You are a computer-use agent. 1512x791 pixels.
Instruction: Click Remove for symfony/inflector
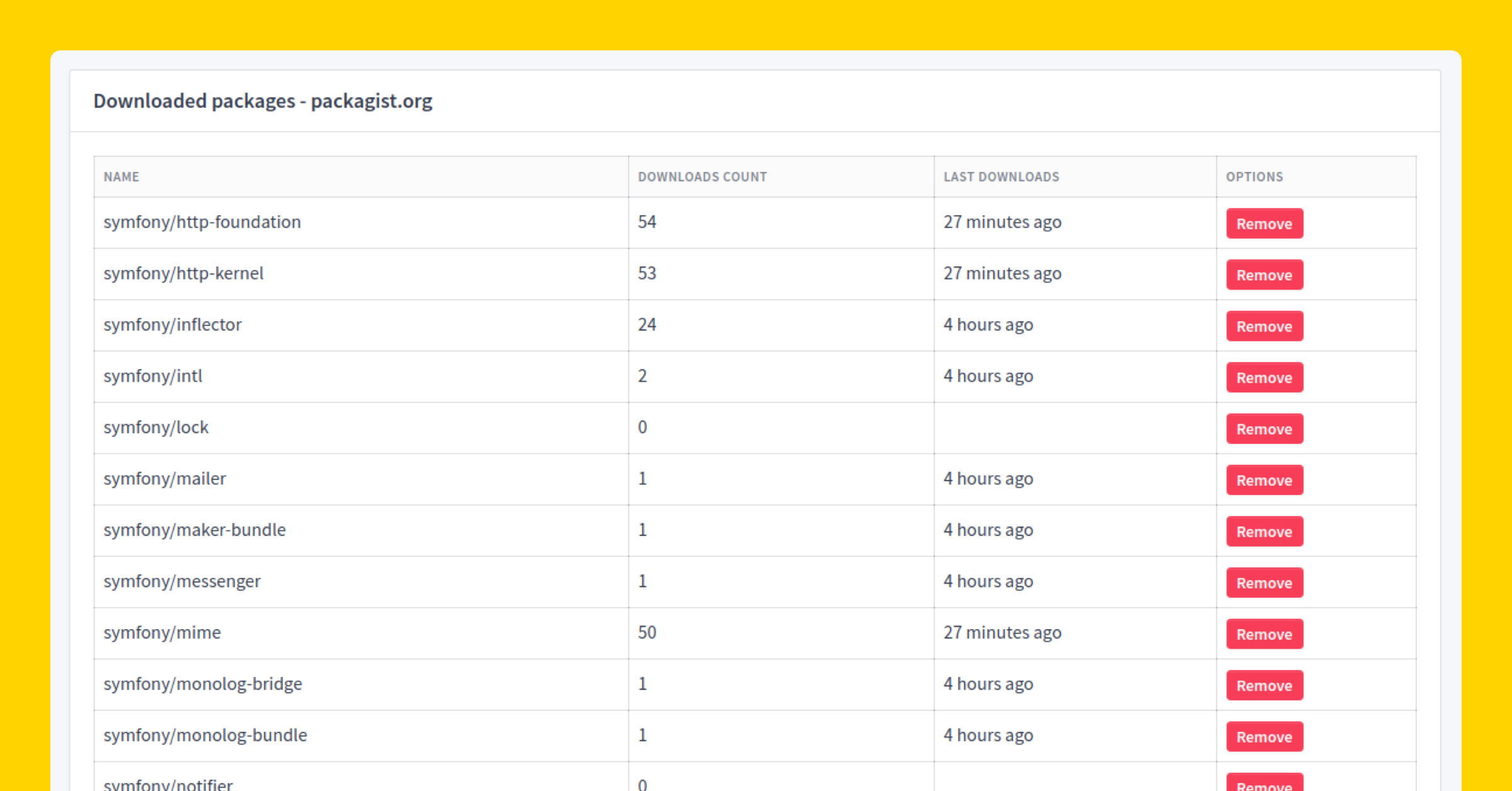(1264, 326)
